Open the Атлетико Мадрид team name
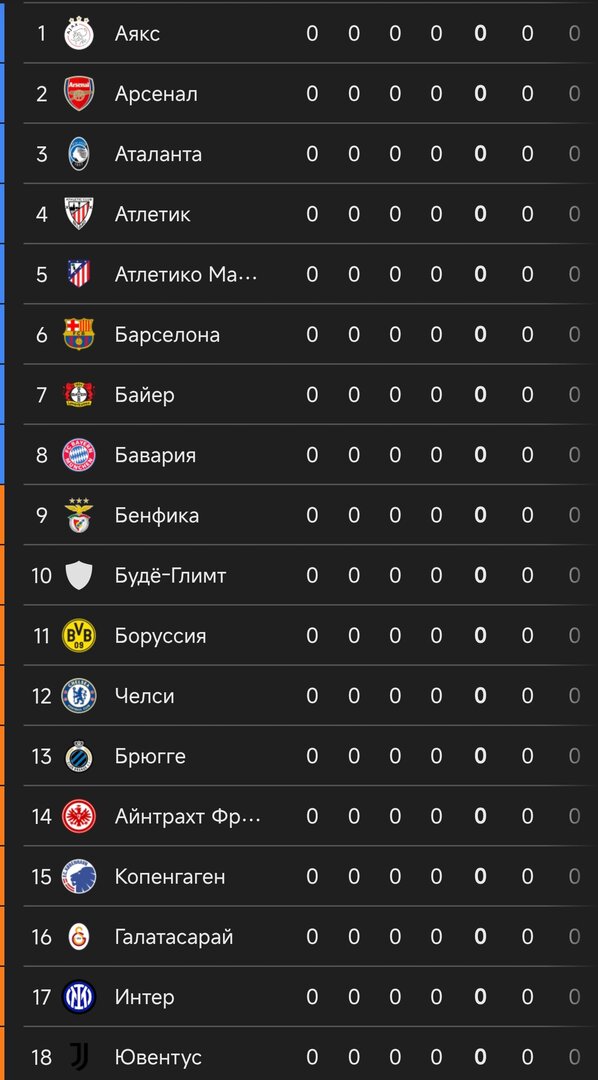 pyautogui.click(x=186, y=274)
